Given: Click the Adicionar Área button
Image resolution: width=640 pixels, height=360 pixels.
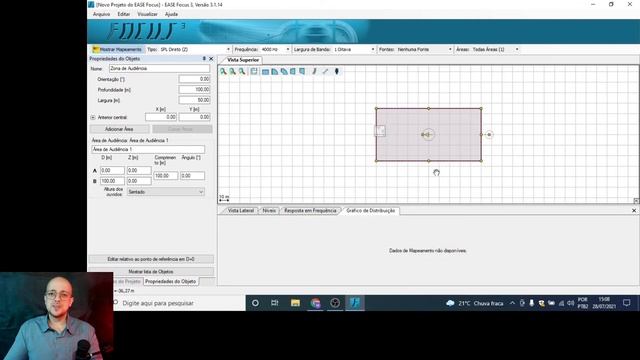Looking at the screenshot, I should (x=119, y=129).
